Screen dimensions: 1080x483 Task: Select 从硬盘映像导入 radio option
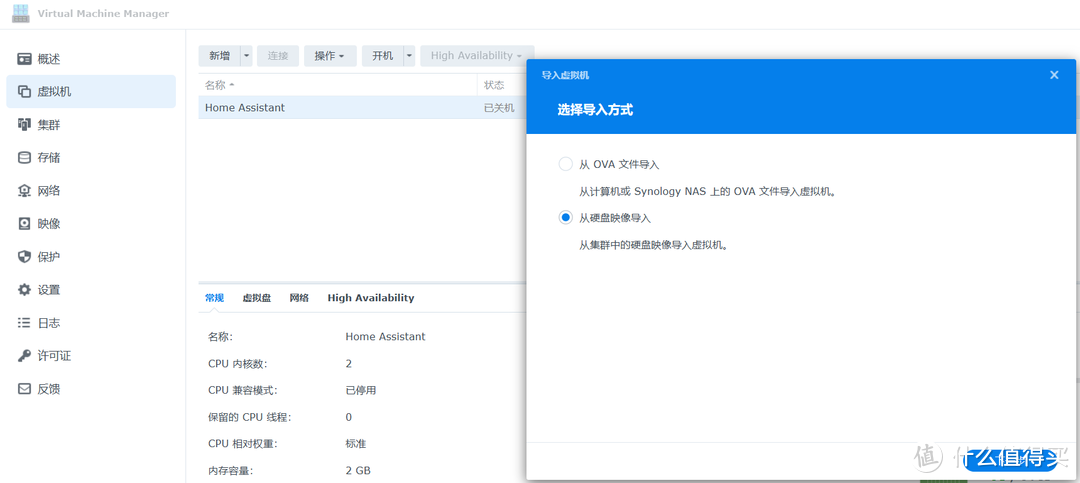tap(565, 218)
